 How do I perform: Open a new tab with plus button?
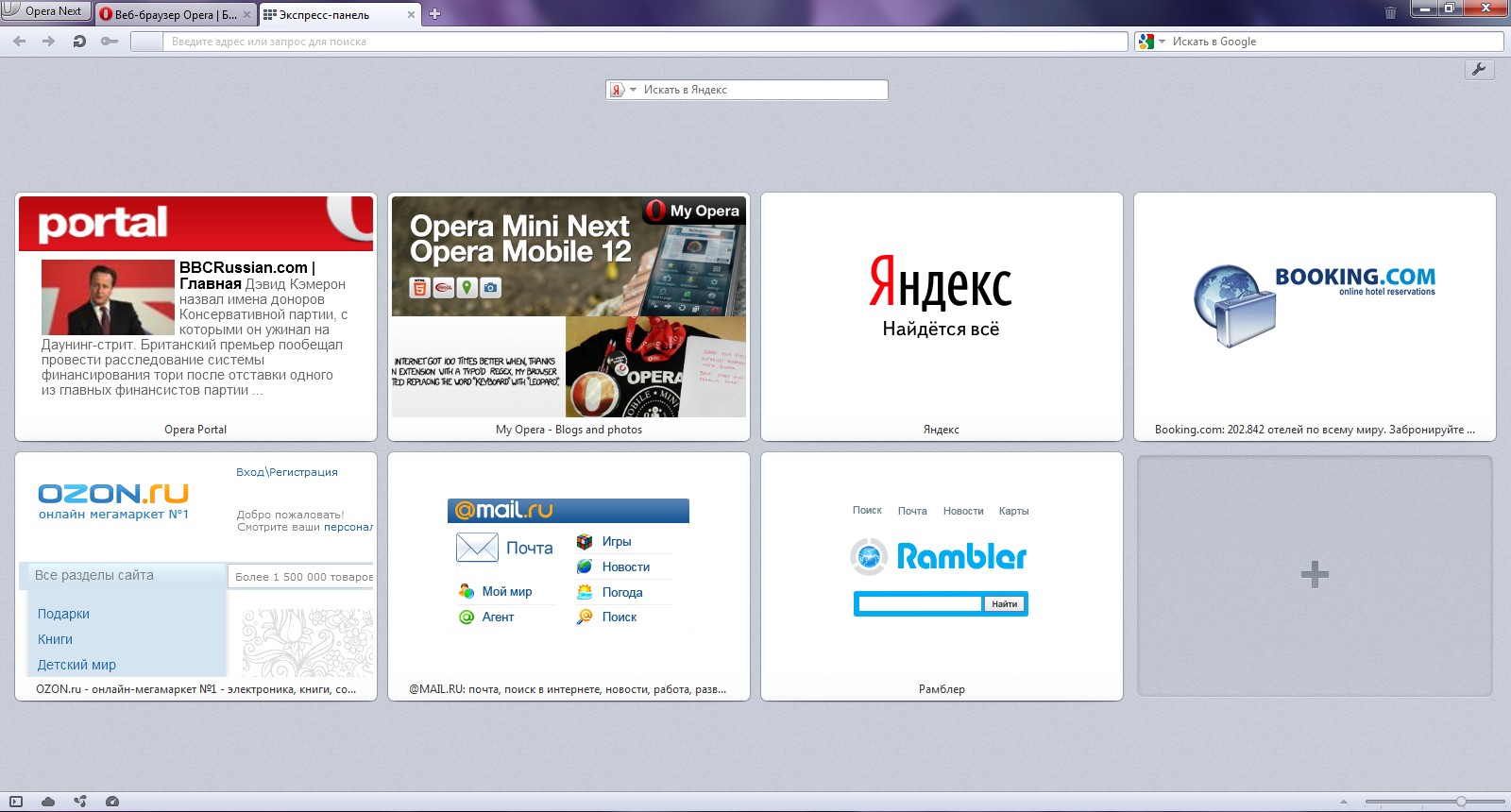[x=434, y=14]
